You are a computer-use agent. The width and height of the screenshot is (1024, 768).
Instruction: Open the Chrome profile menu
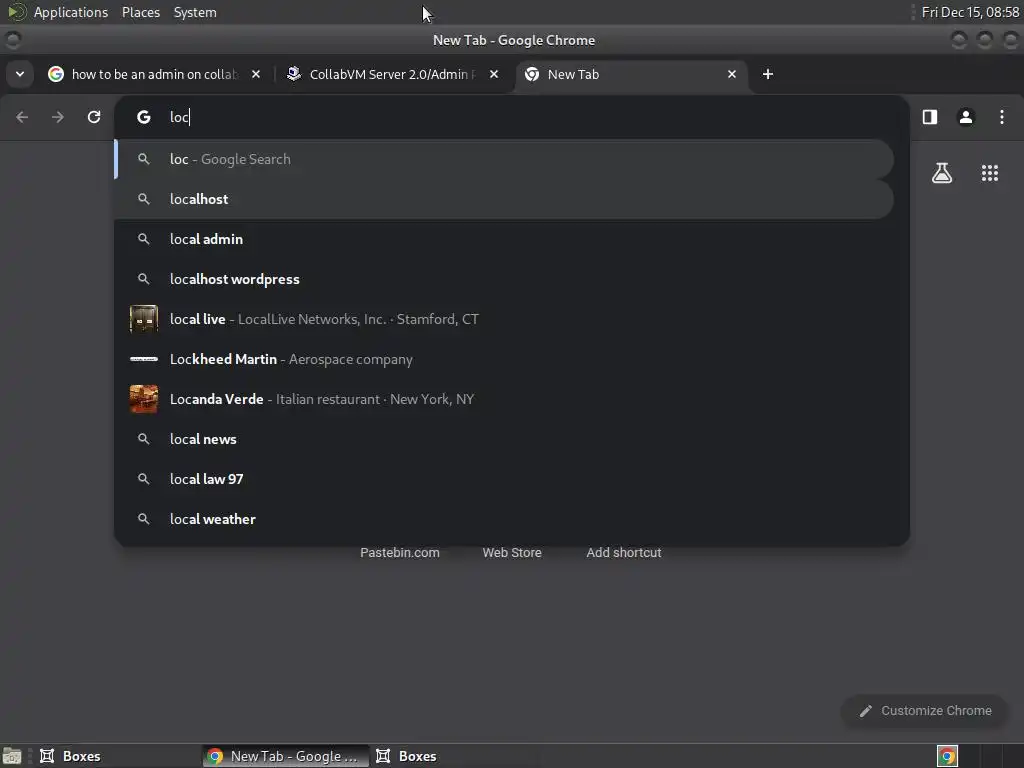click(x=966, y=117)
